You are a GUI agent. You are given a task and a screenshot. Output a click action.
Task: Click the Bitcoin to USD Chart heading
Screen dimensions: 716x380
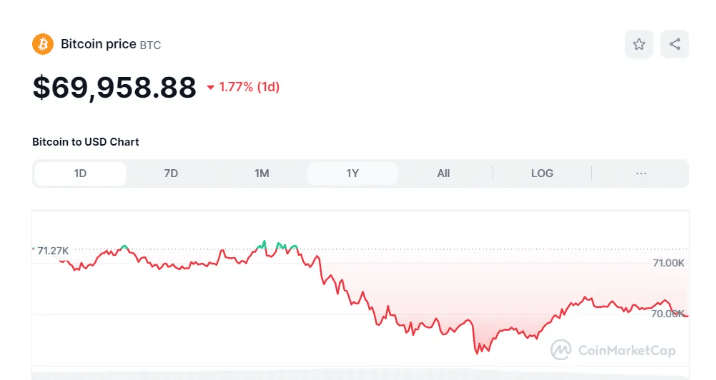click(85, 142)
